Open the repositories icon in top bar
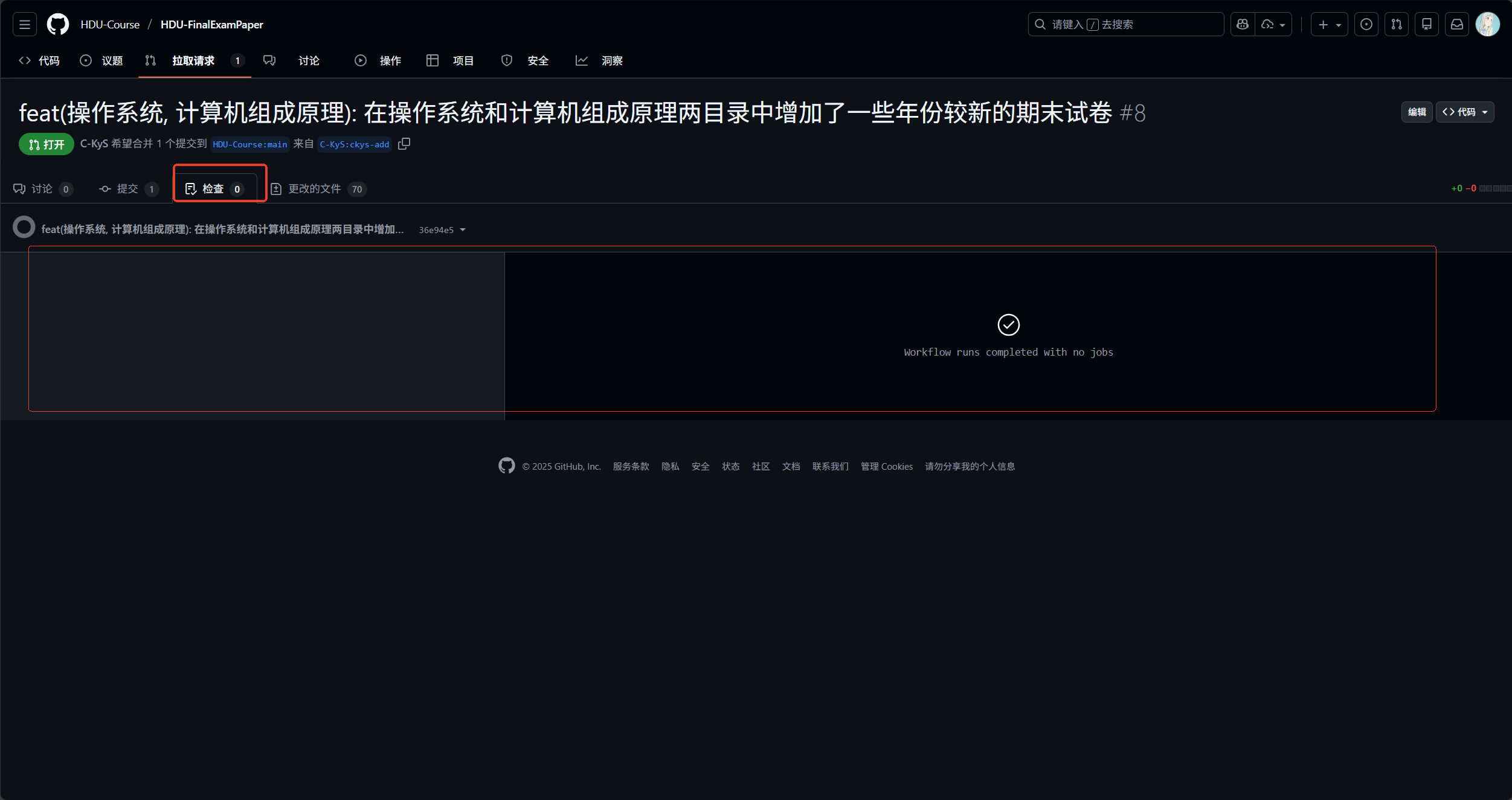1512x800 pixels. tap(1426, 24)
